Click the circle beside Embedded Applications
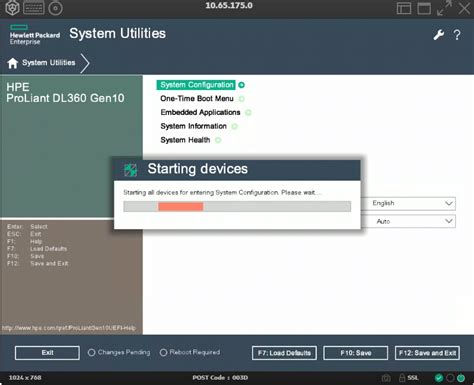The height and width of the screenshot is (385, 474). pos(248,113)
